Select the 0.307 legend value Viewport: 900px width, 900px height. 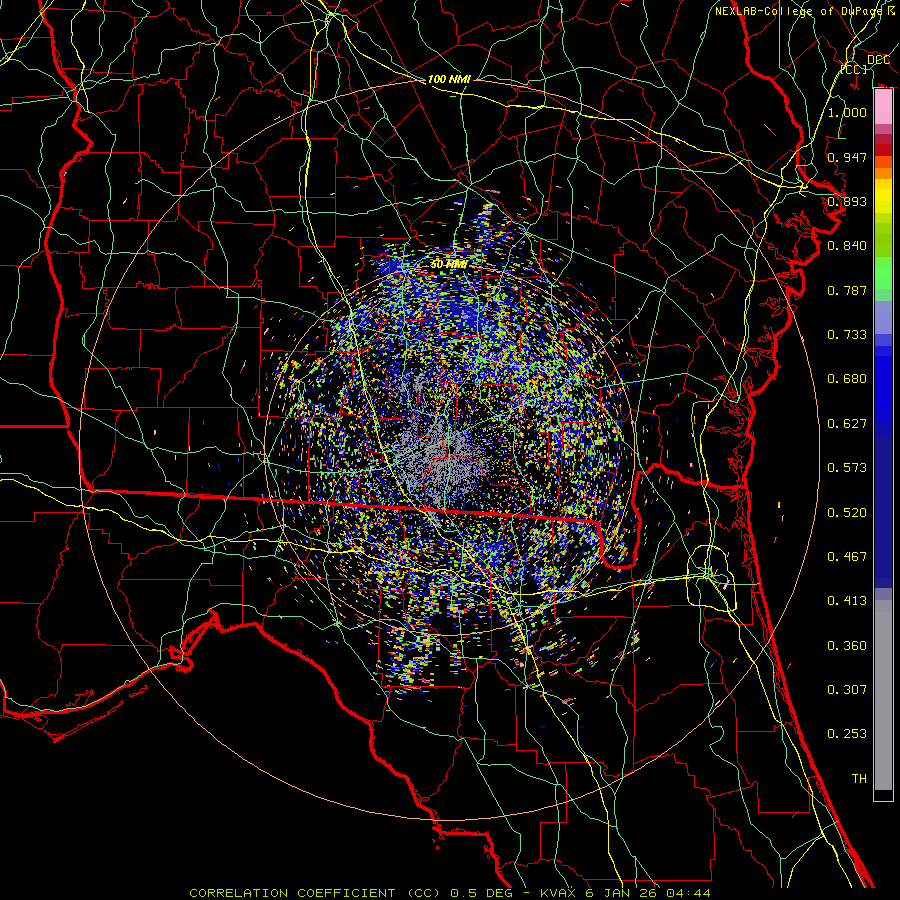coord(847,690)
